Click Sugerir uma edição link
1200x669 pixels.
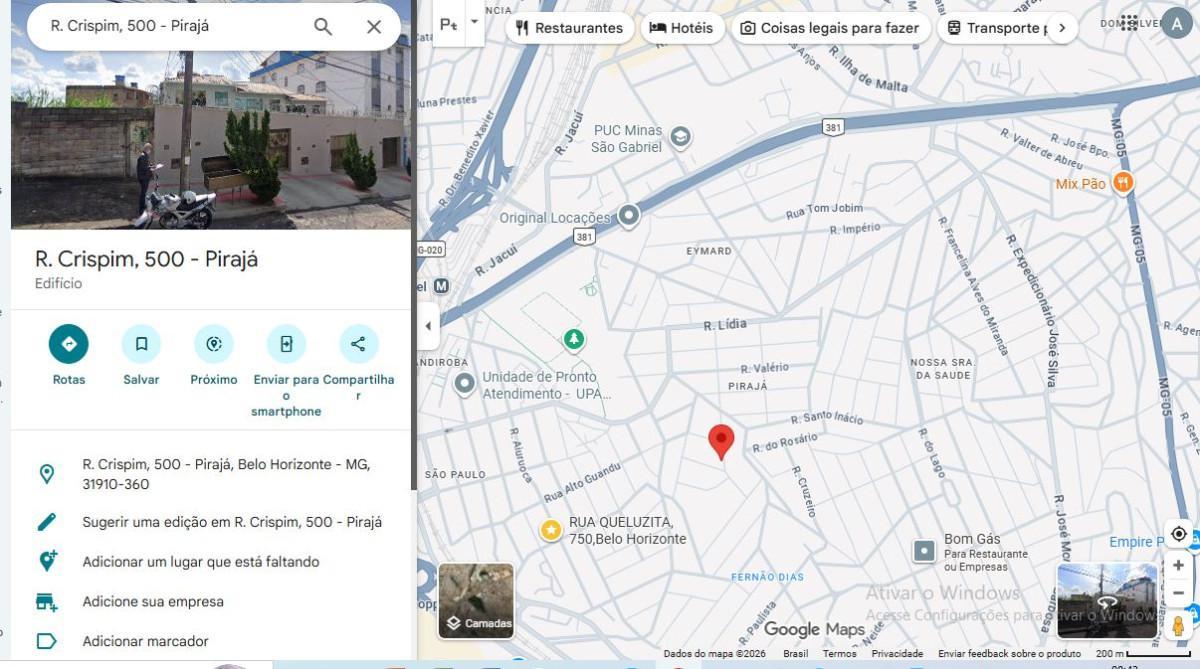pyautogui.click(x=232, y=522)
